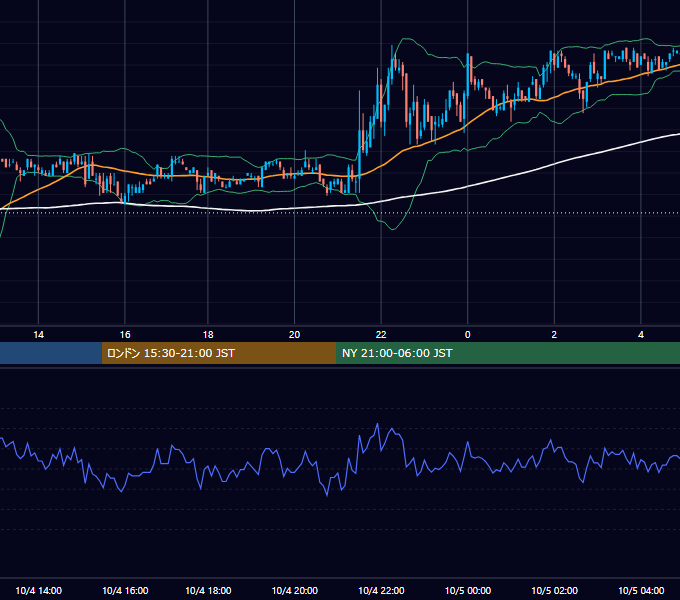Click the 18 hour label on price chart axis
This screenshot has height=600, width=680.
208,335
